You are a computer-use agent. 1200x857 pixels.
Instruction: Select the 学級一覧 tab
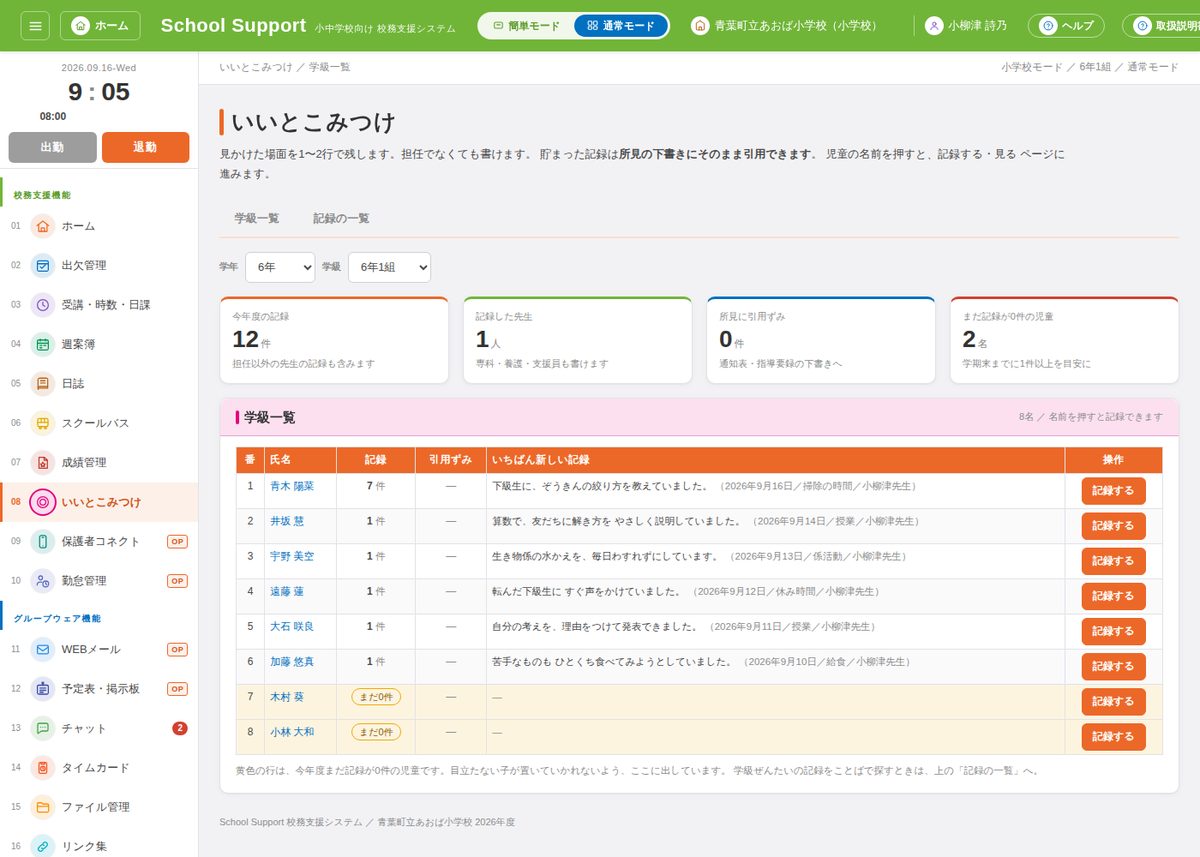tap(257, 218)
